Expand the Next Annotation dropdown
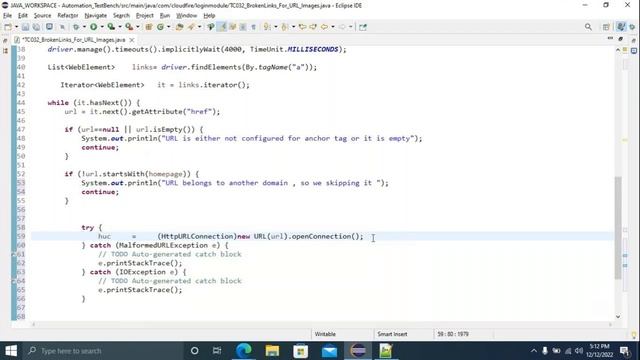The width and height of the screenshot is (640, 360). (x=276, y=27)
